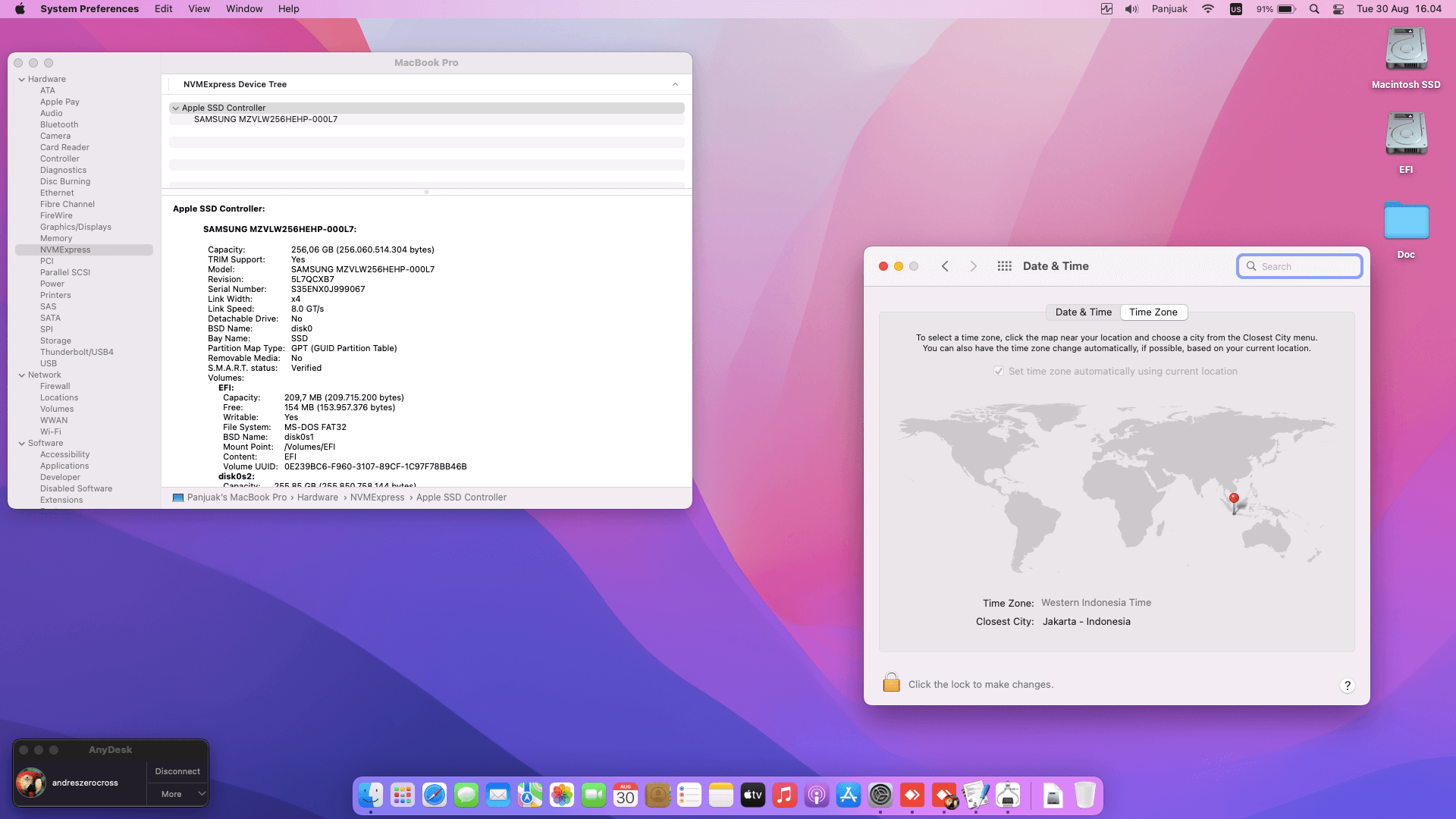This screenshot has height=819, width=1456.
Task: Click the back arrow in Date & Time
Action: (945, 266)
